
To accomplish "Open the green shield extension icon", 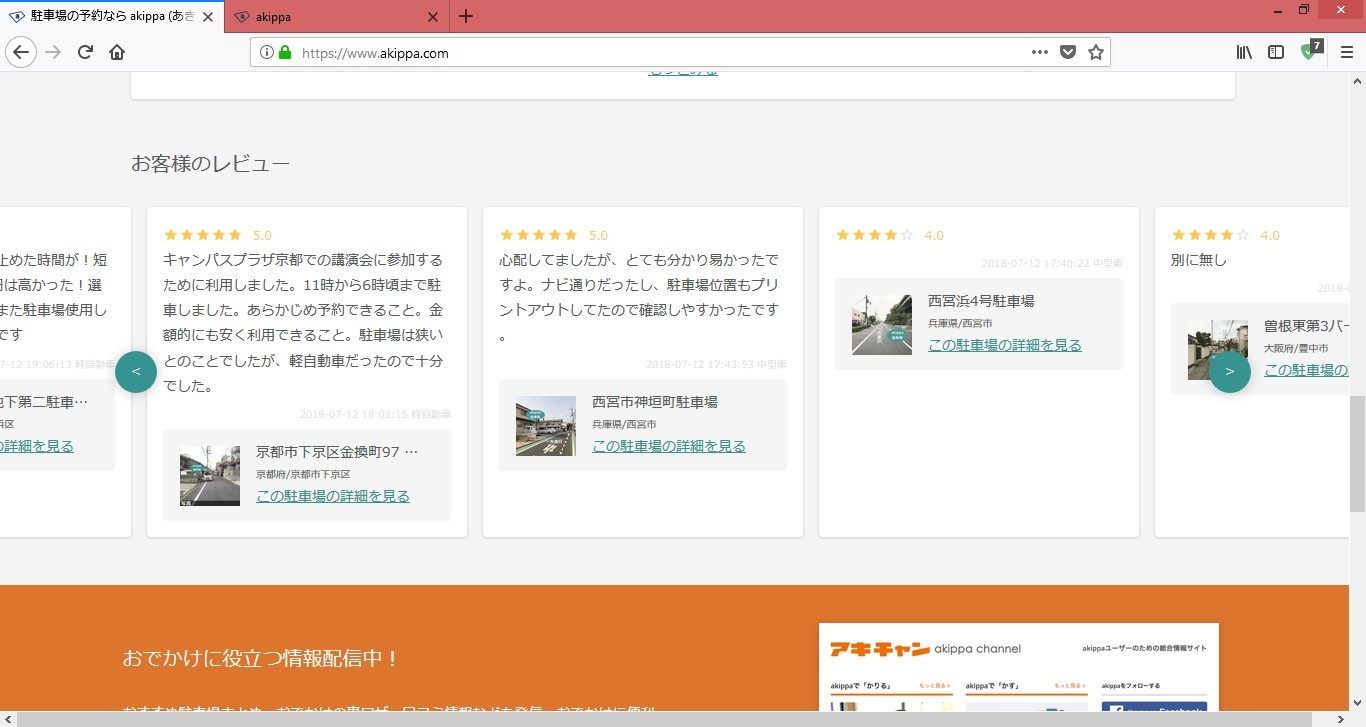I will tap(1309, 51).
